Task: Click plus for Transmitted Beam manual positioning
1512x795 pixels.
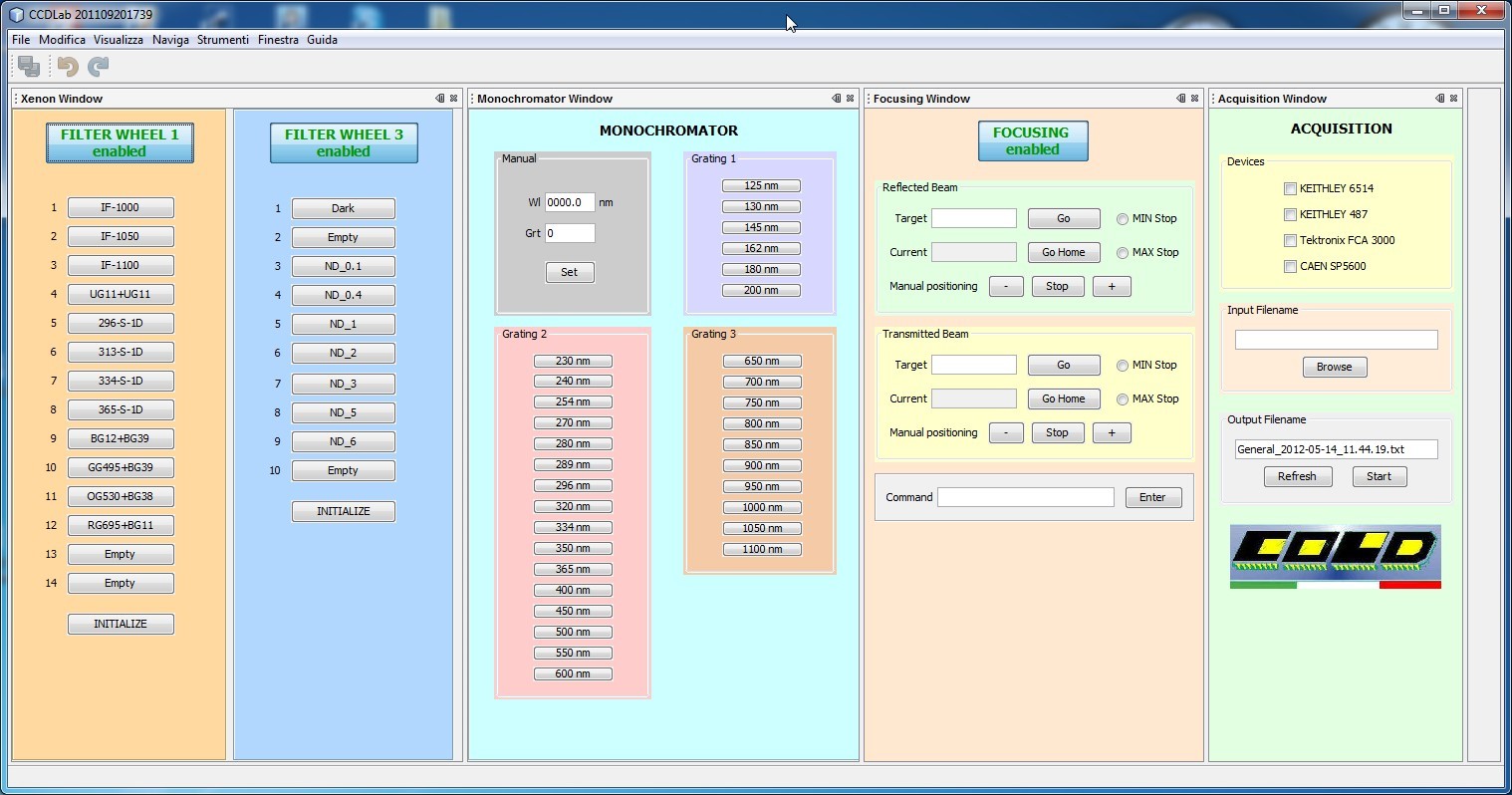Action: (1112, 432)
